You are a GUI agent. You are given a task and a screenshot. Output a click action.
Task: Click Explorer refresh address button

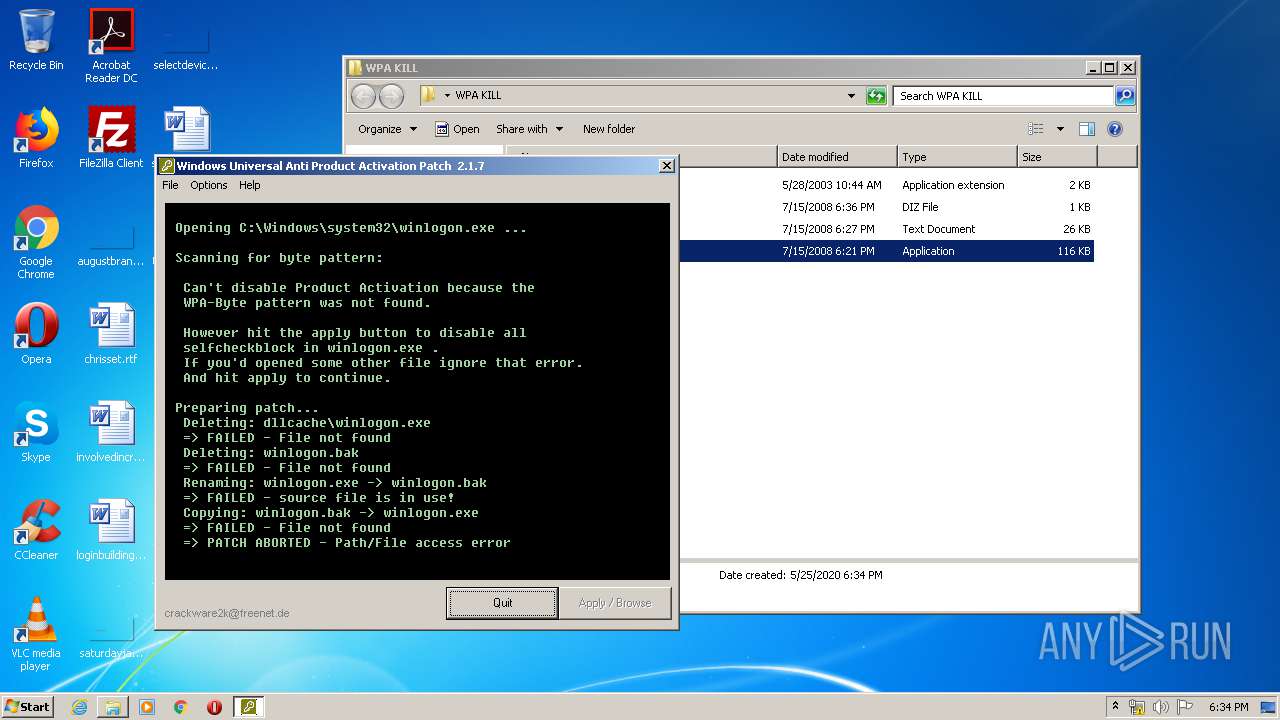click(876, 96)
